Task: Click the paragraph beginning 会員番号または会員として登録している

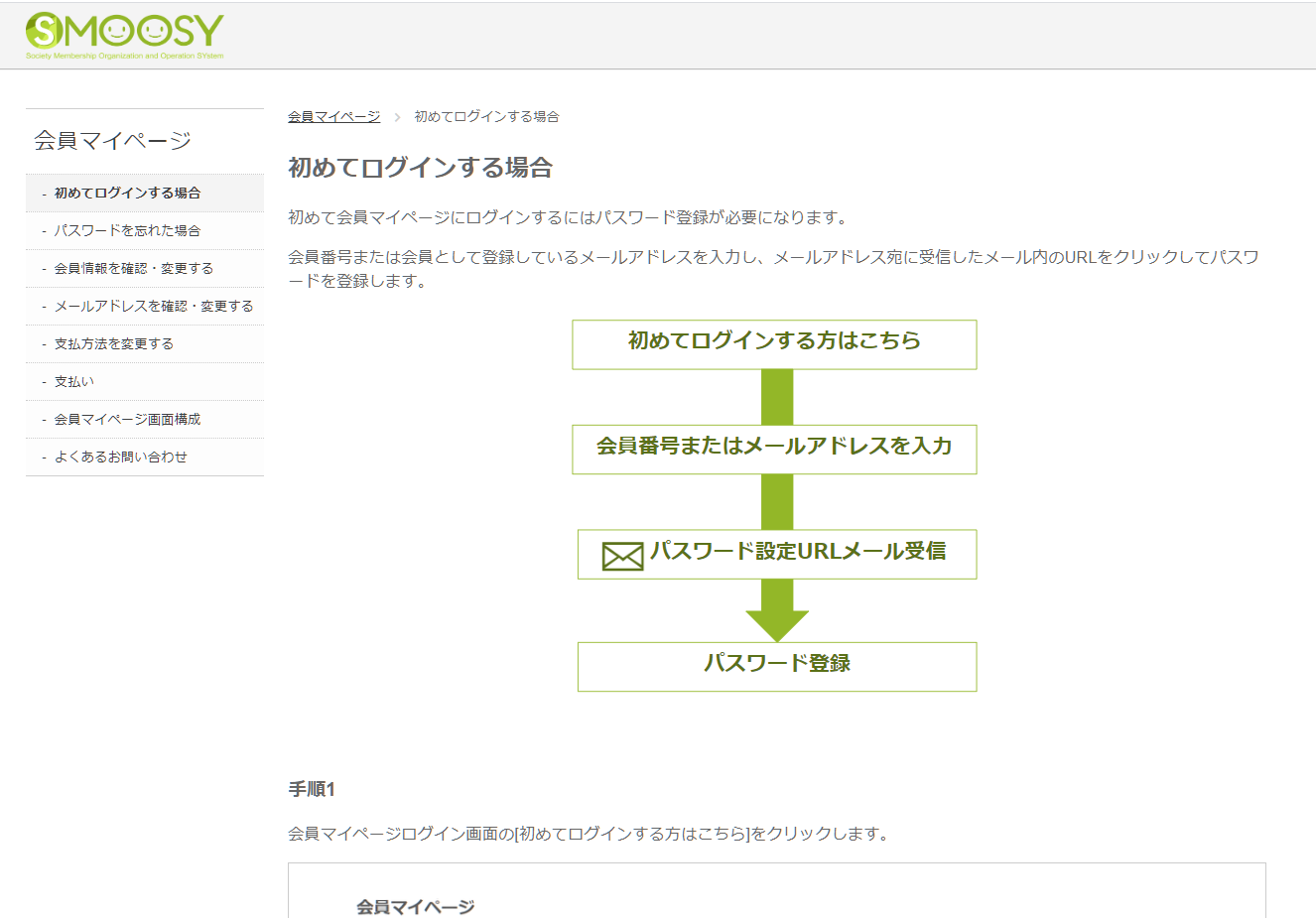Action: point(774,269)
